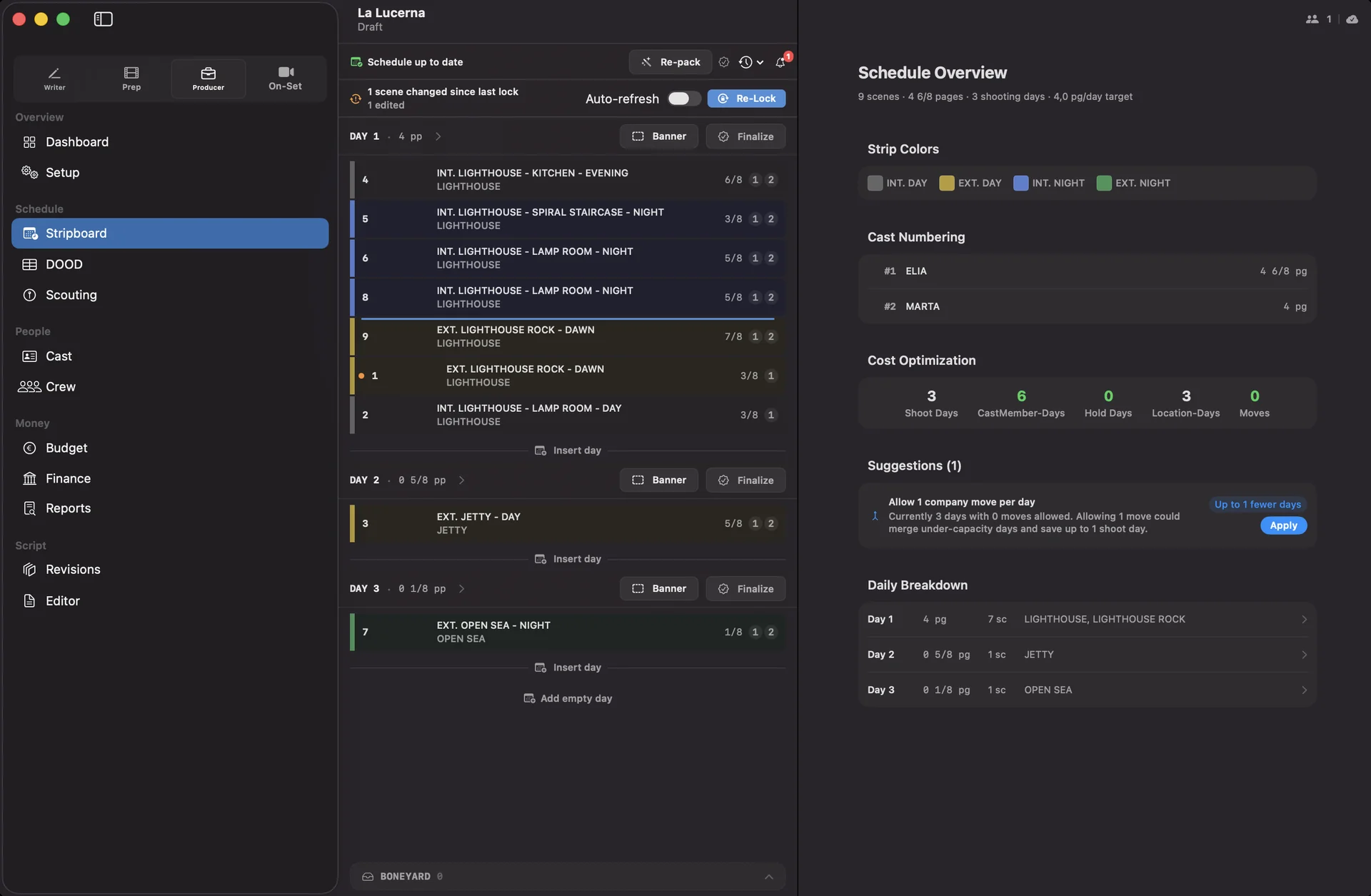Open Day 2 breakdown chevron

point(1304,655)
